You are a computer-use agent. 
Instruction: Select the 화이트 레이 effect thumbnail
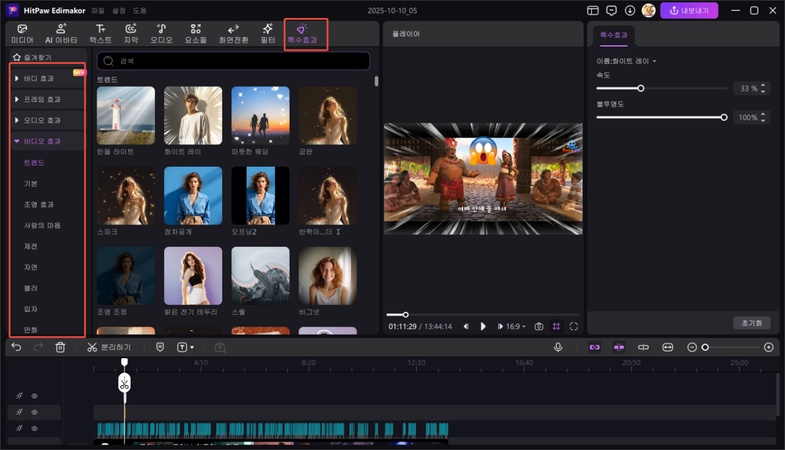coord(194,116)
